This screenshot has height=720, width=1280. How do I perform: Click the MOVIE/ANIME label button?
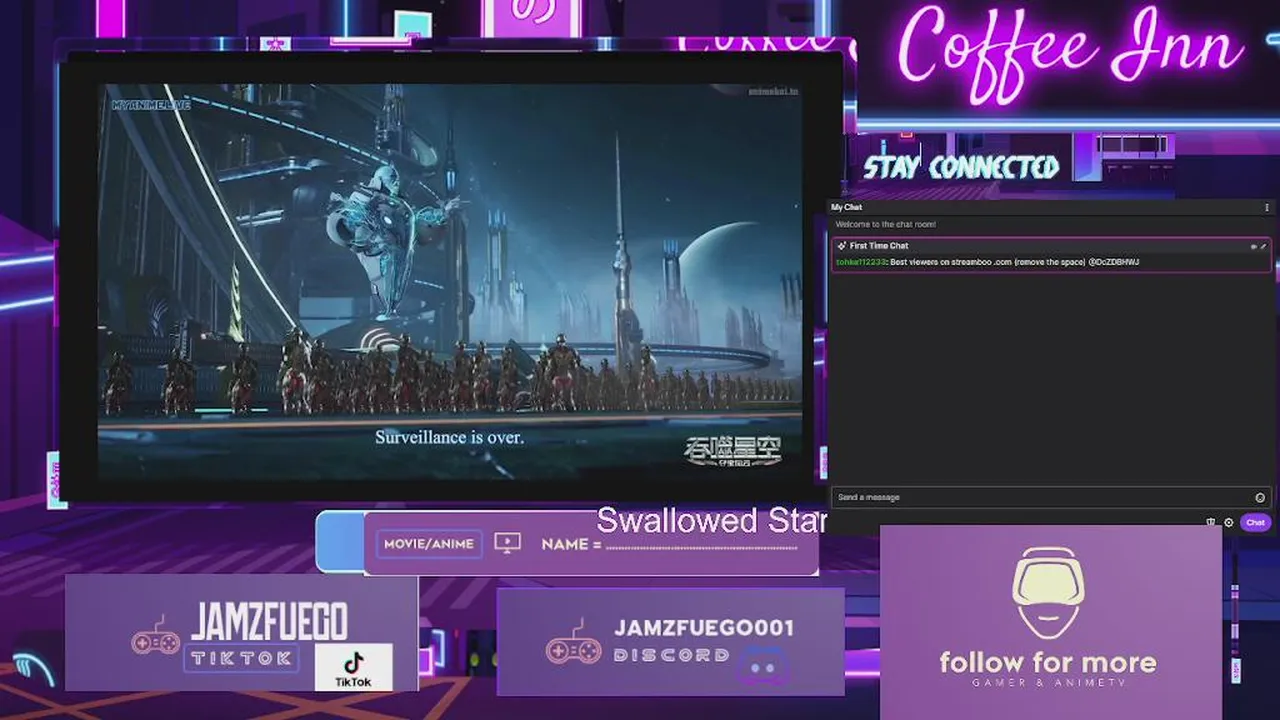point(429,544)
